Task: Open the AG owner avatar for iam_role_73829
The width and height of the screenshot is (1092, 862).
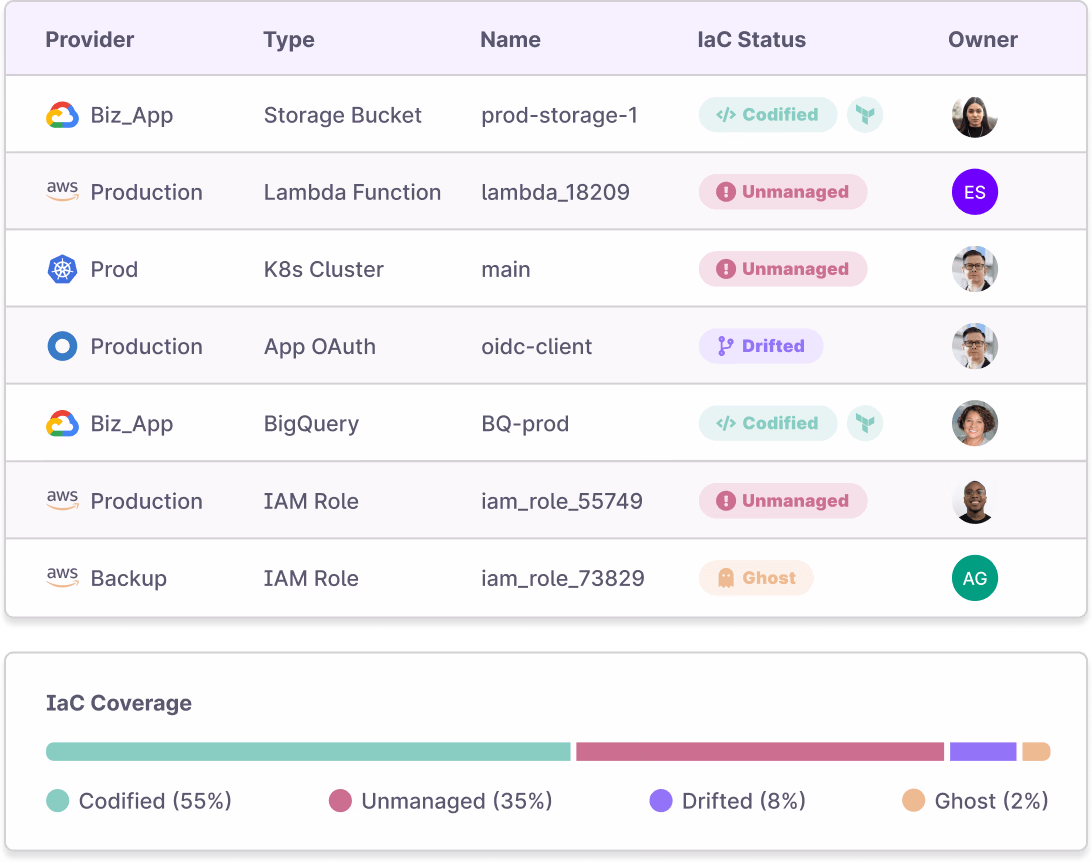Action: [x=974, y=578]
